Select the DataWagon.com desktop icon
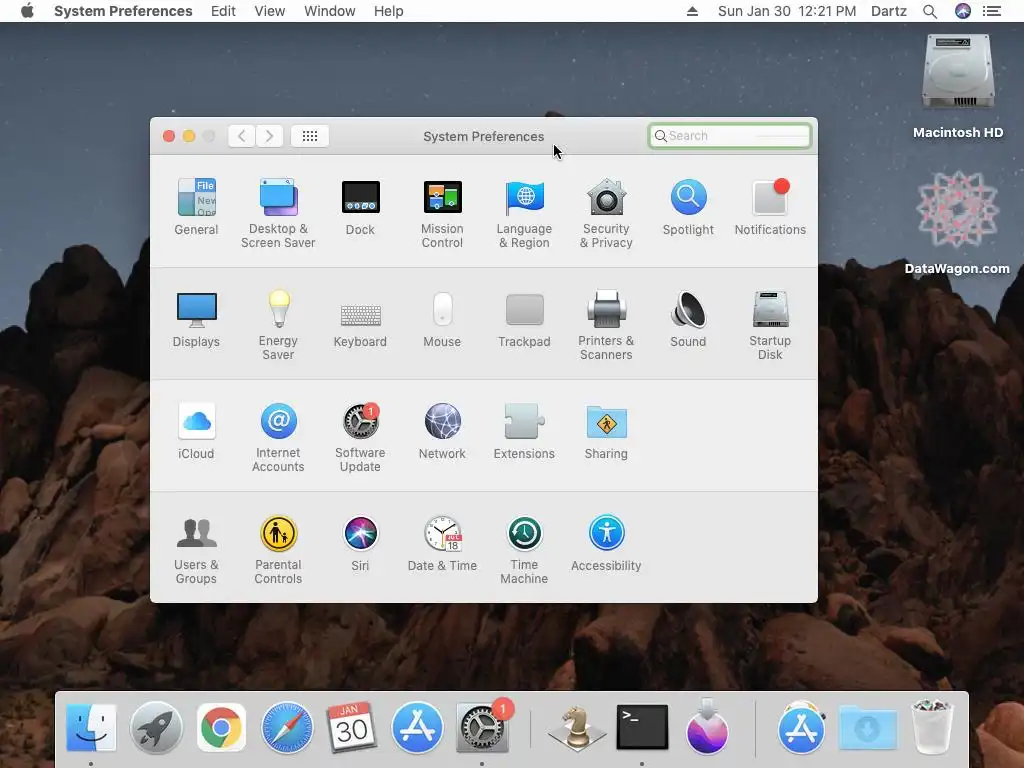 tap(957, 222)
